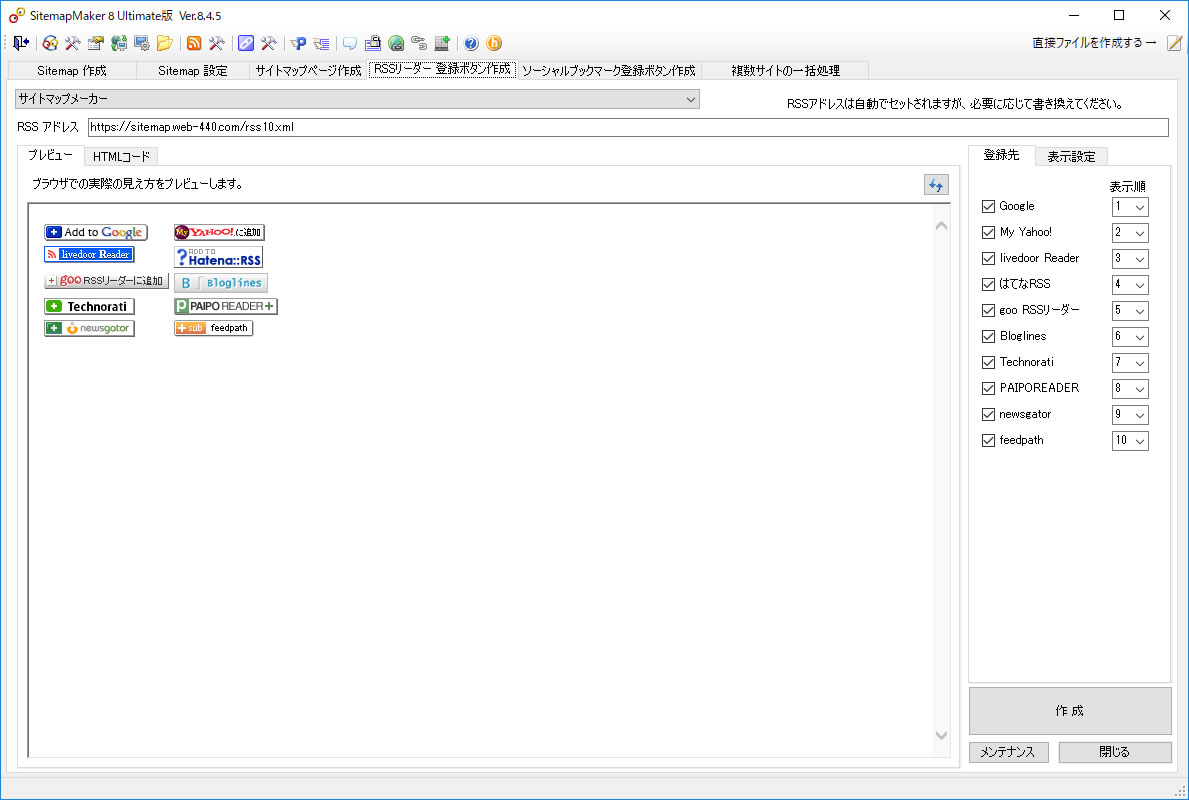Open the display order dropdown for livedoor Reader
This screenshot has width=1189, height=800.
point(1130,259)
